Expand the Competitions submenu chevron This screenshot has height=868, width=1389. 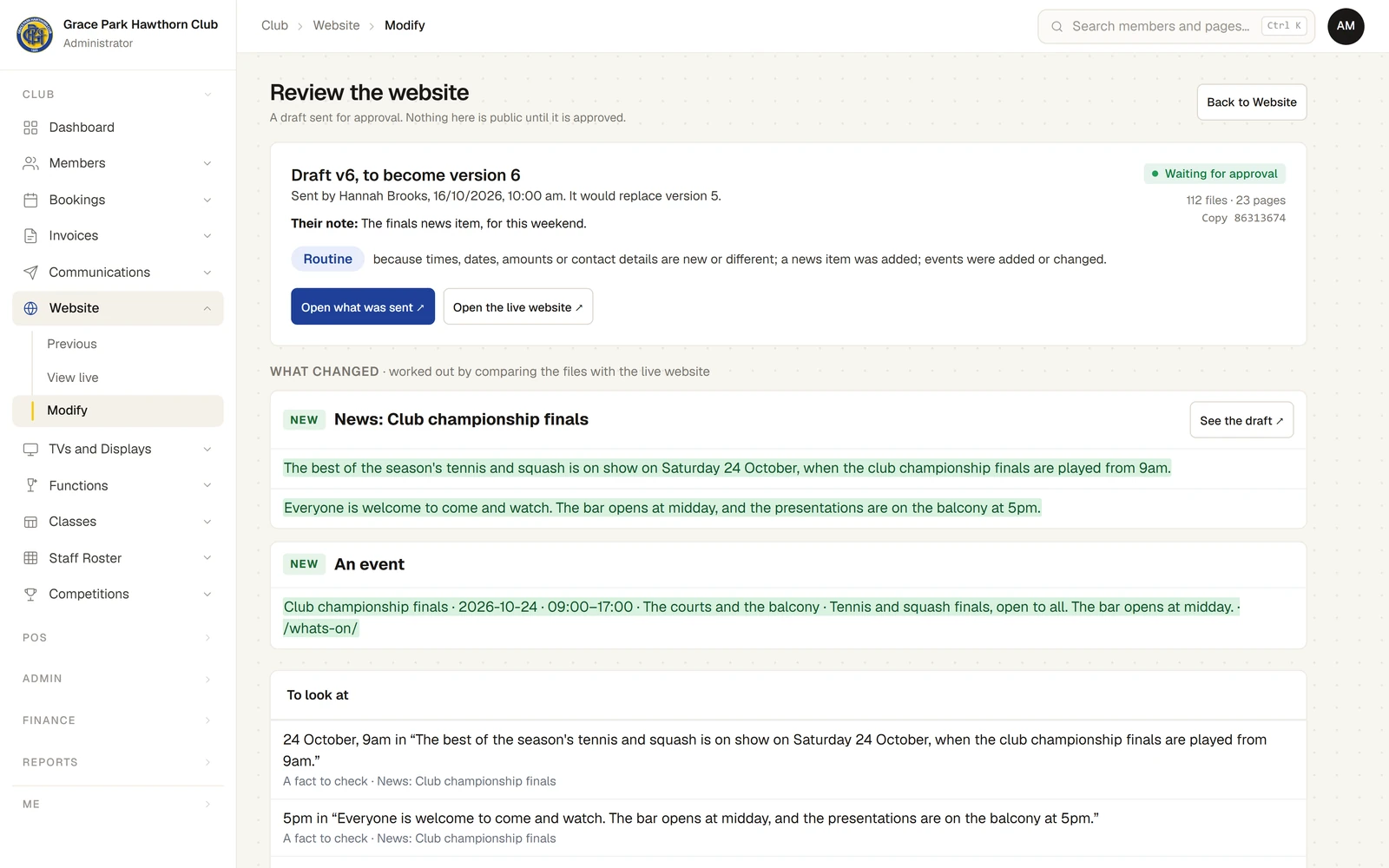click(x=207, y=595)
